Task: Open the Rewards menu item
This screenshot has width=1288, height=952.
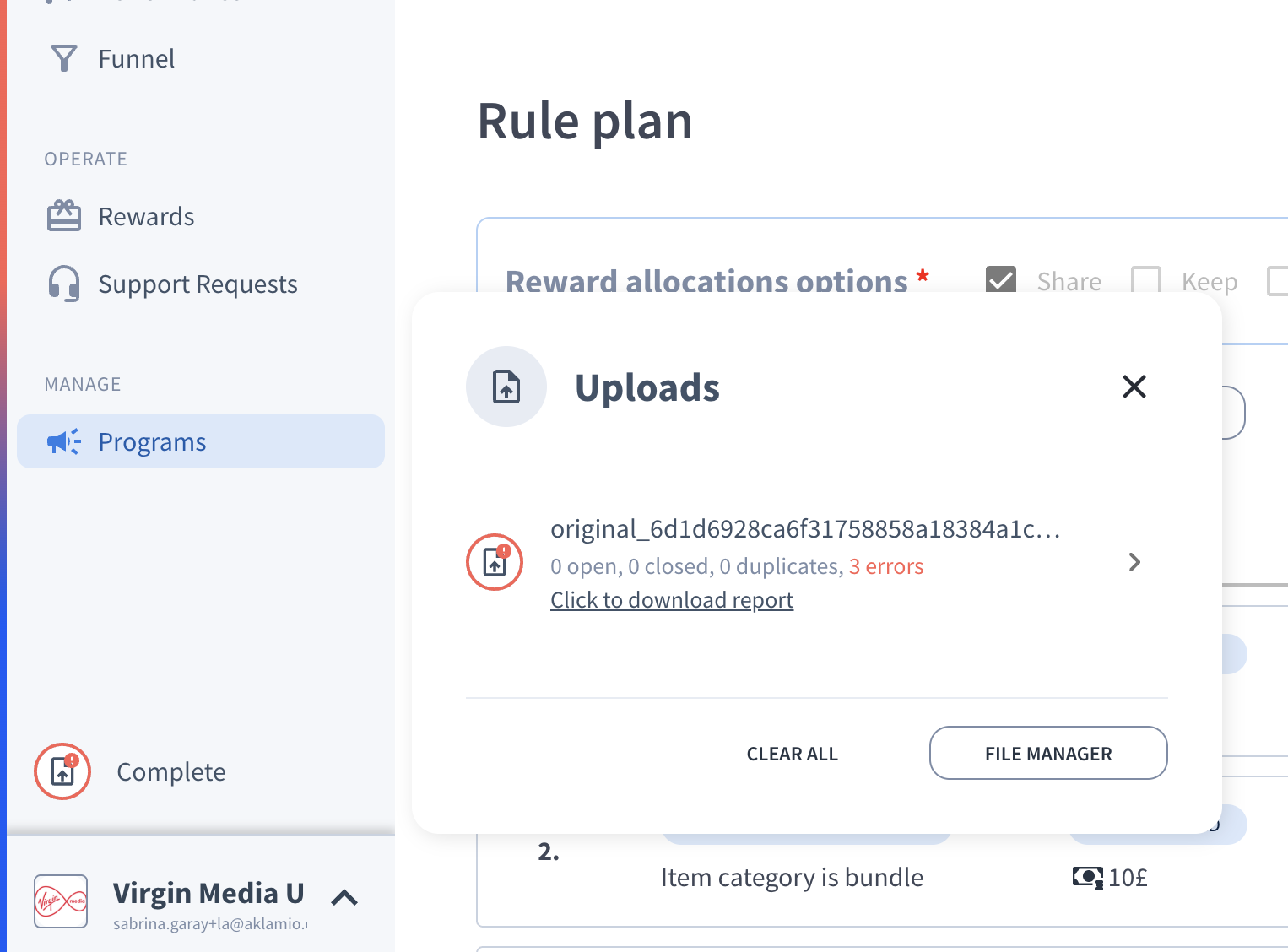Action: point(146,217)
